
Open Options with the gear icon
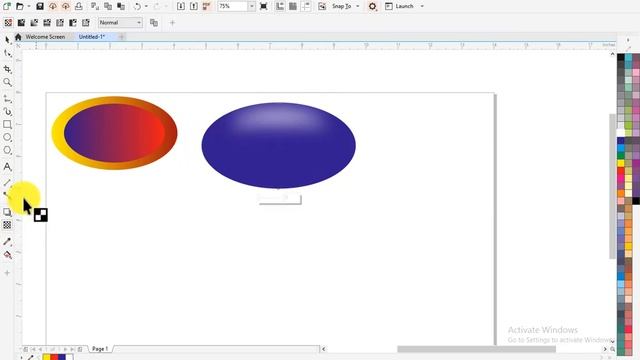(x=372, y=7)
